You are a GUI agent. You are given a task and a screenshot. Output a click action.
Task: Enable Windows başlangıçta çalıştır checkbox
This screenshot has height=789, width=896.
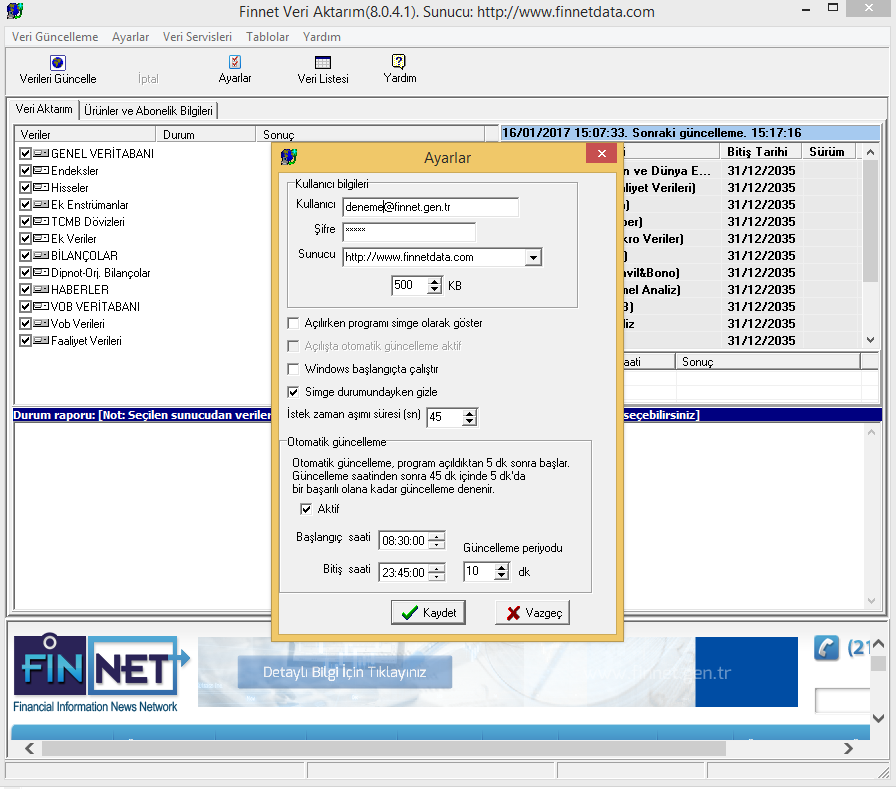(x=293, y=369)
